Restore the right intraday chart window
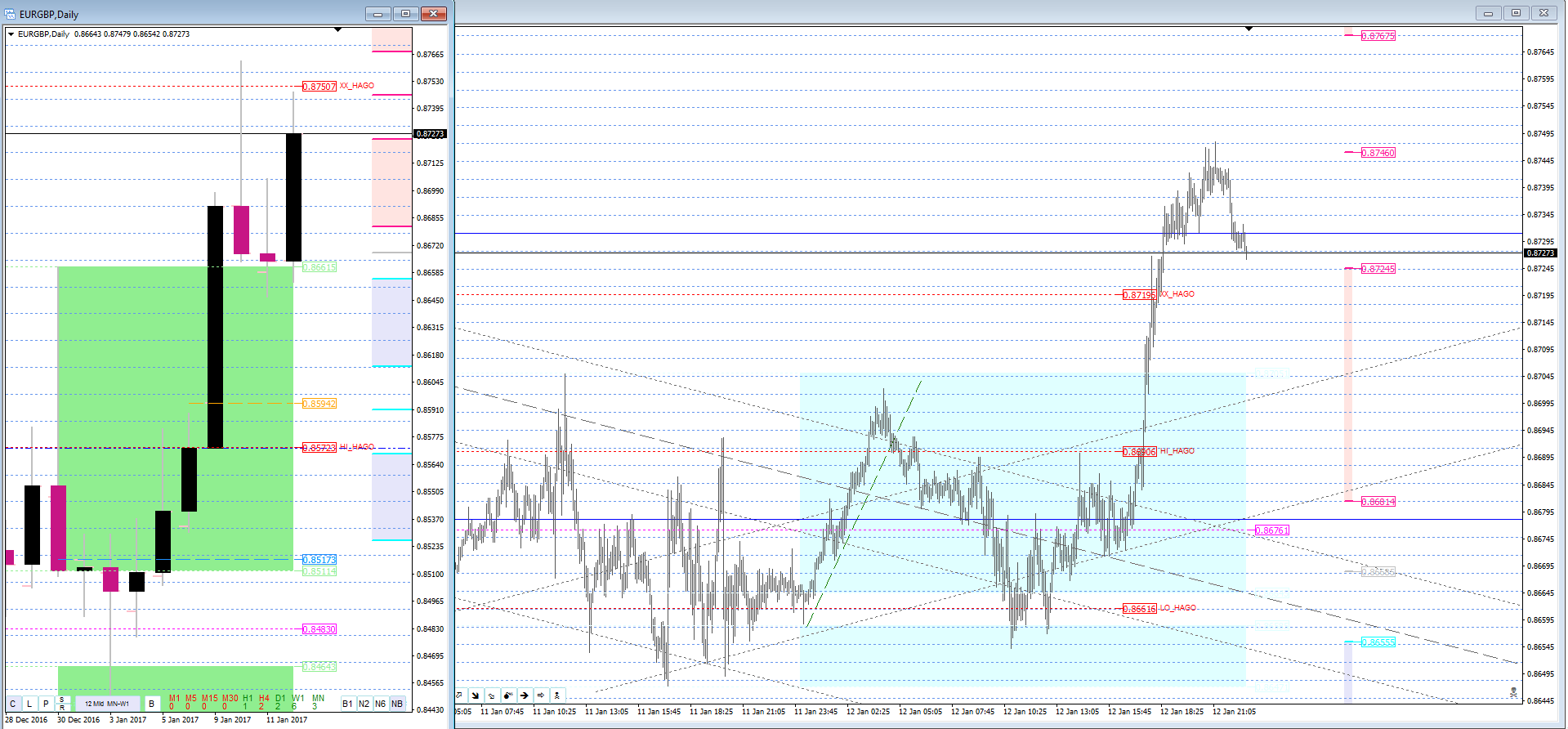Image resolution: width=1568 pixels, height=729 pixels. 1516,13
